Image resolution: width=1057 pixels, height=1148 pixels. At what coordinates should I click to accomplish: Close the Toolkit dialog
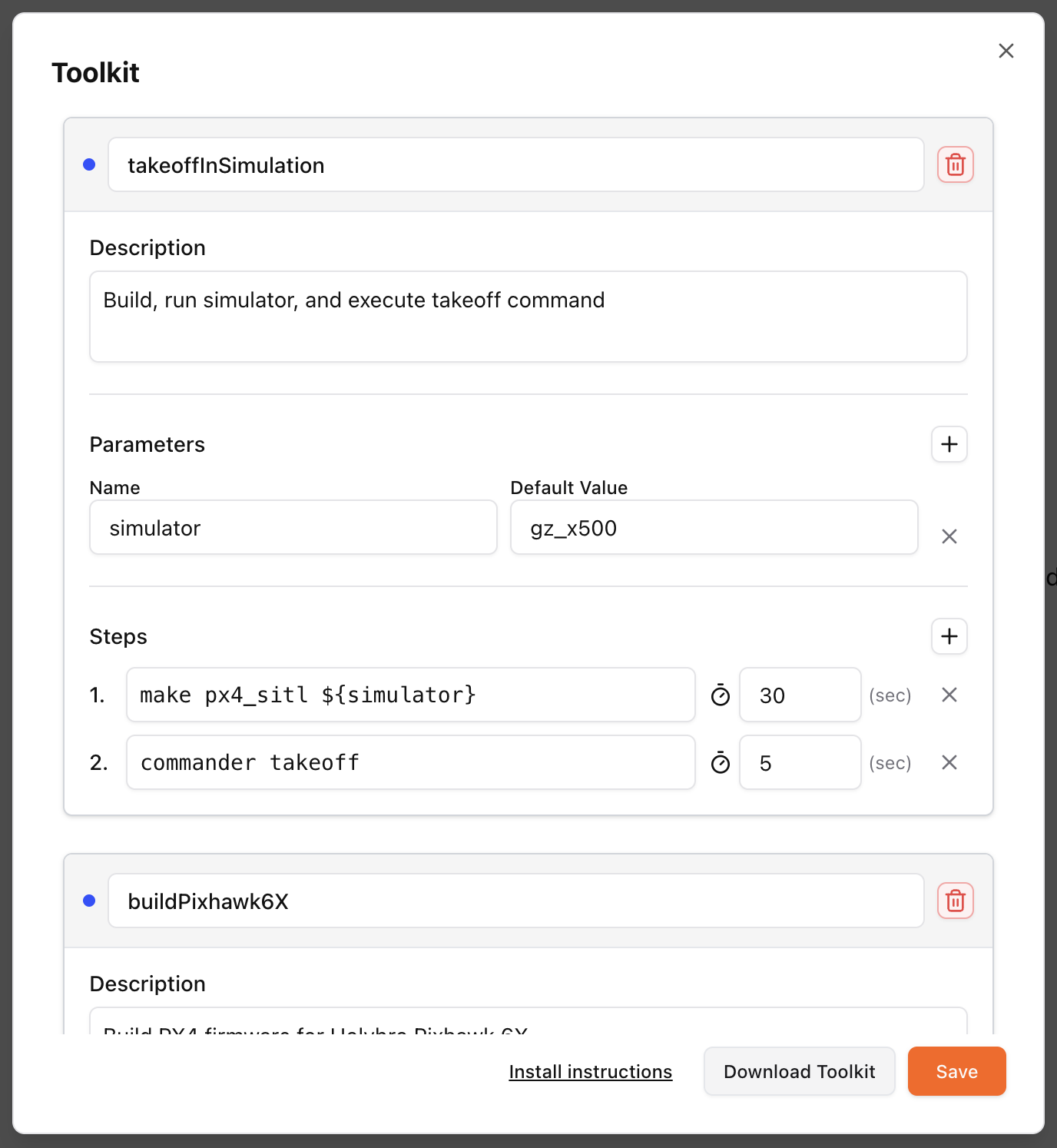tap(1006, 51)
